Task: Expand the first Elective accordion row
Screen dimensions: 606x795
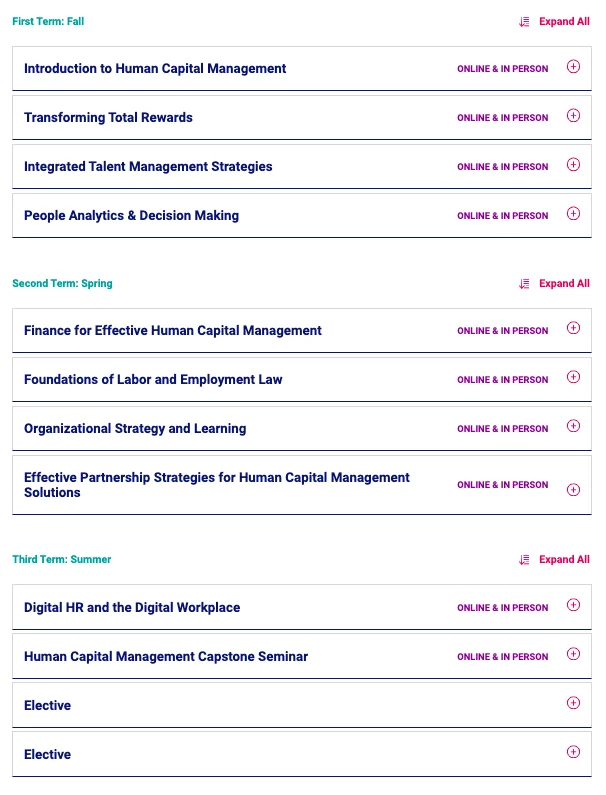Action: tap(573, 704)
